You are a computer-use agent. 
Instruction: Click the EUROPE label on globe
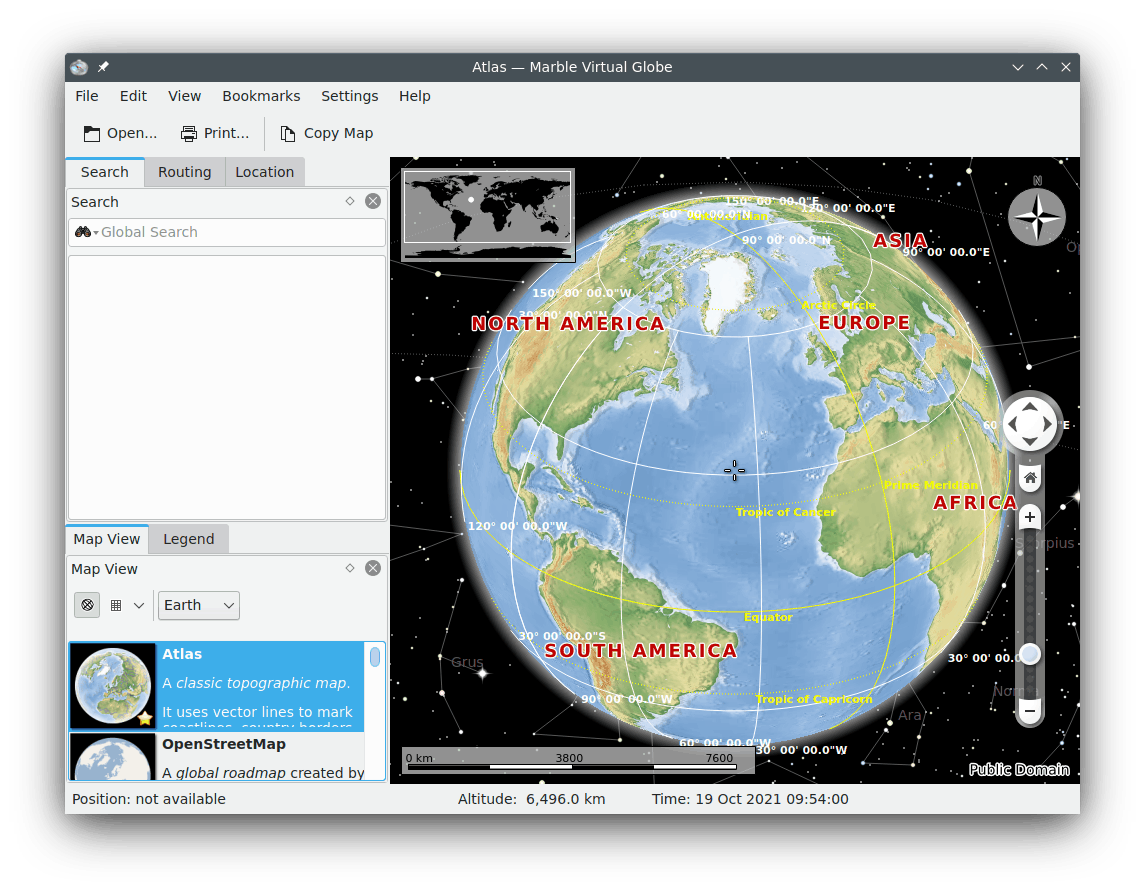[865, 323]
